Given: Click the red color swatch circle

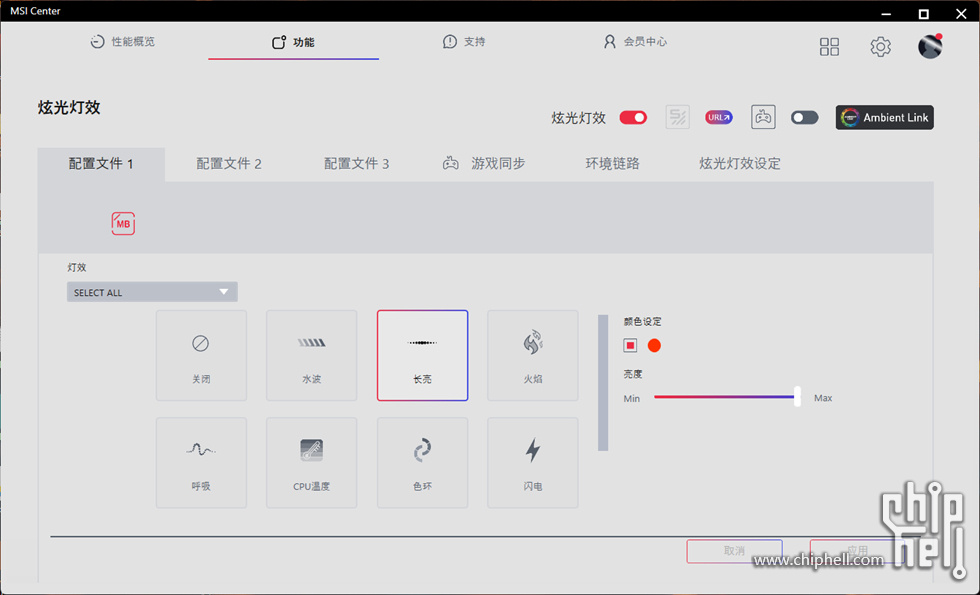Looking at the screenshot, I should pyautogui.click(x=654, y=345).
